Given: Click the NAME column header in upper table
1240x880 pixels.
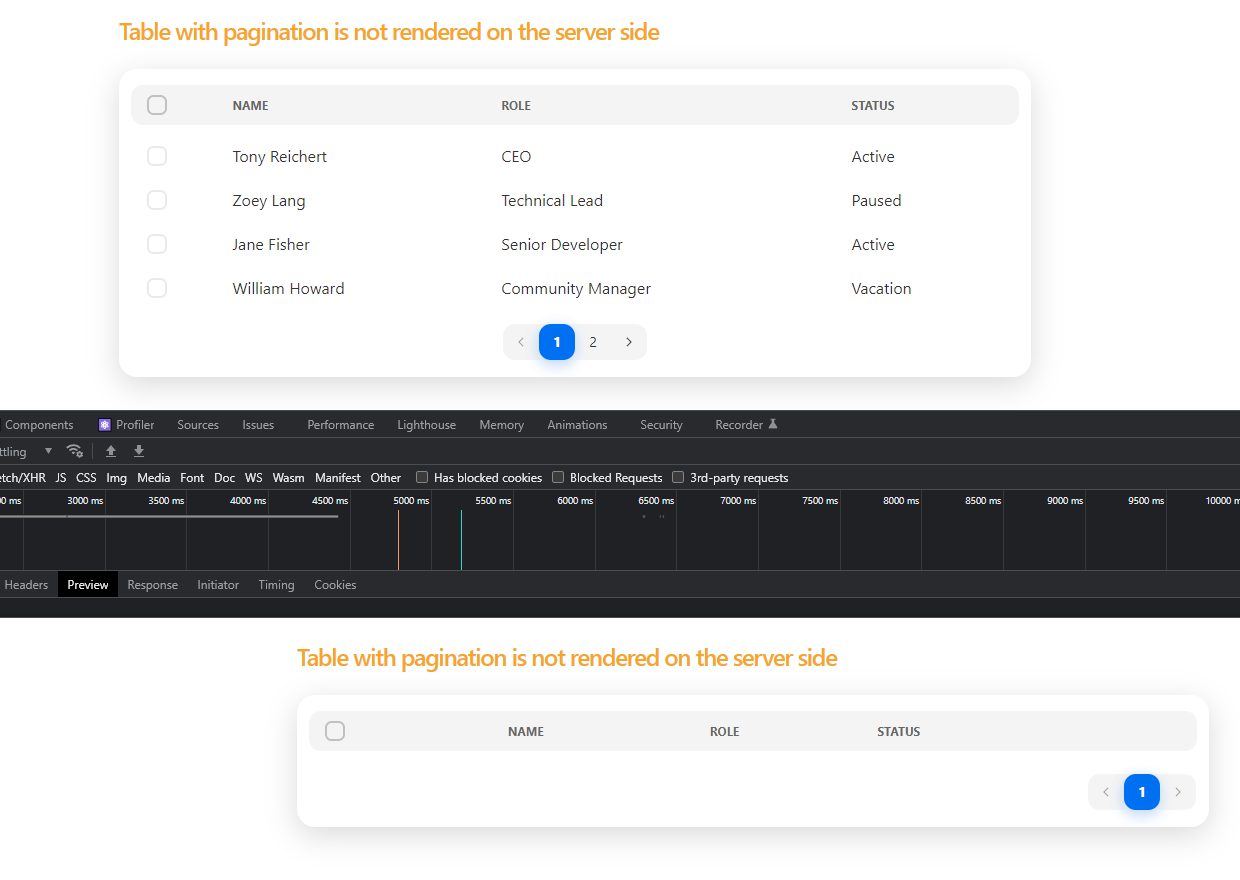Looking at the screenshot, I should pos(251,105).
